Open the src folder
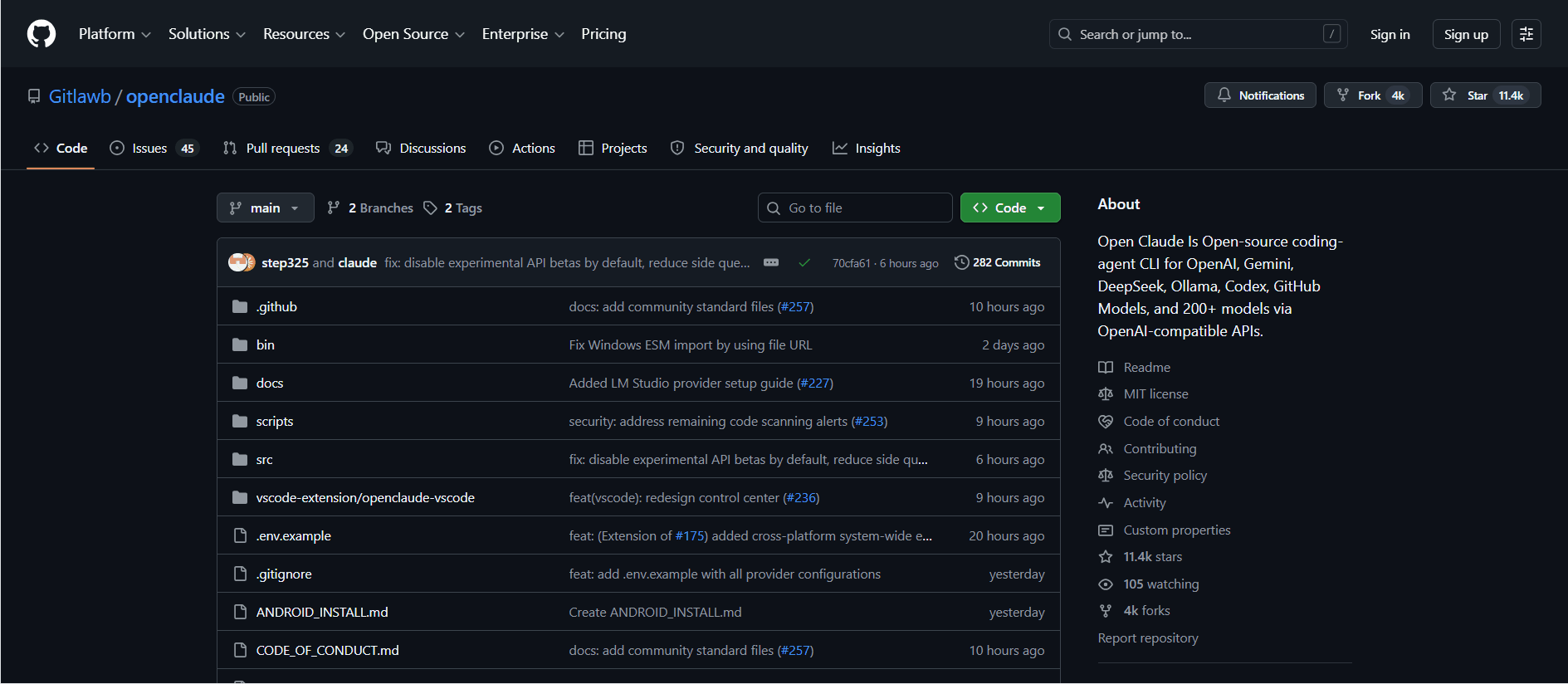The width and height of the screenshot is (1568, 684). coord(264,459)
